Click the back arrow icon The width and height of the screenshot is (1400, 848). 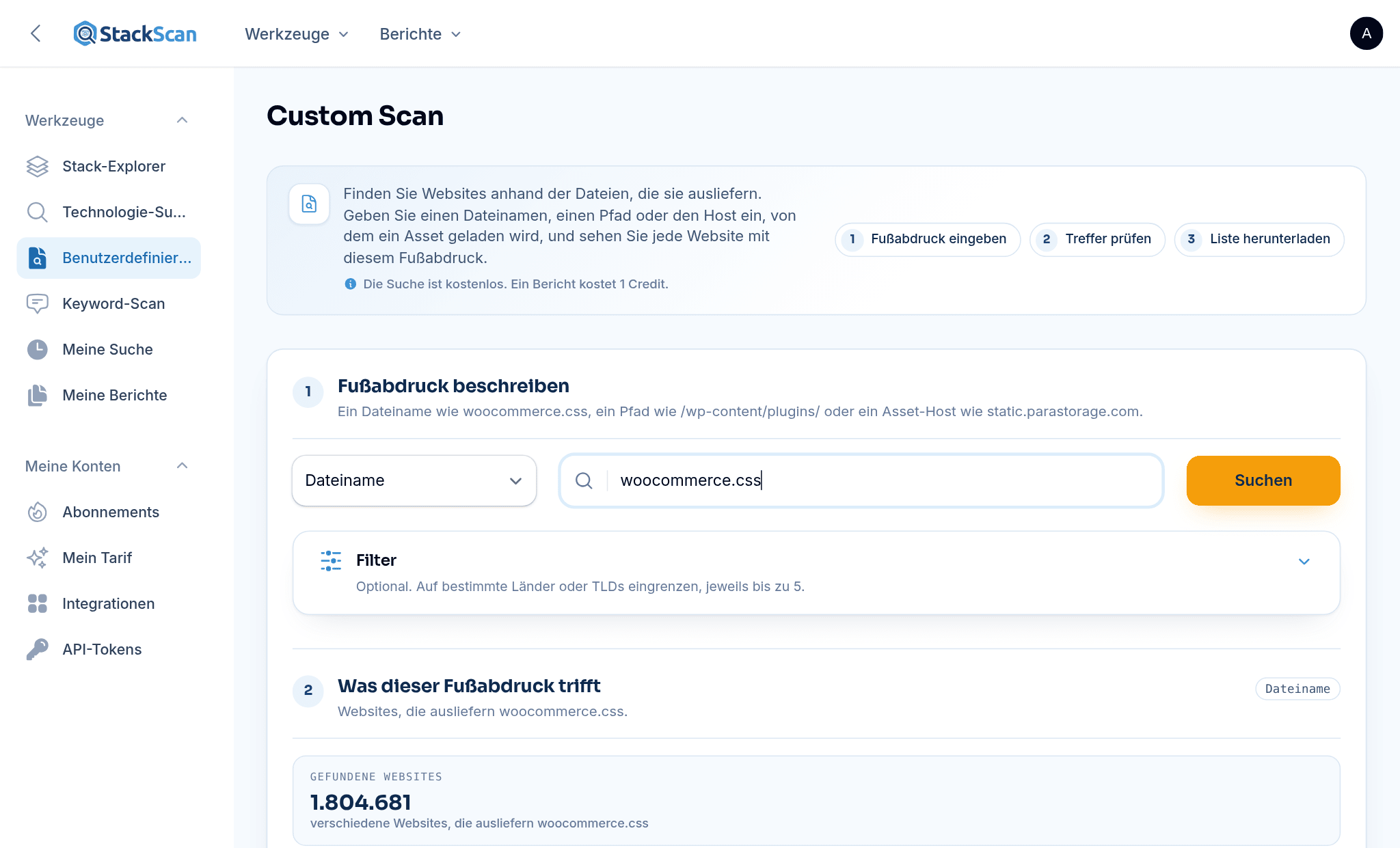(36, 33)
